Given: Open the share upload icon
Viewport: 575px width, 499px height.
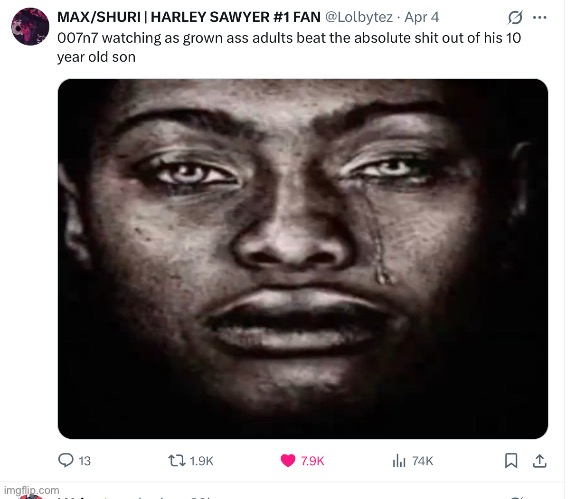Looking at the screenshot, I should 539,461.
